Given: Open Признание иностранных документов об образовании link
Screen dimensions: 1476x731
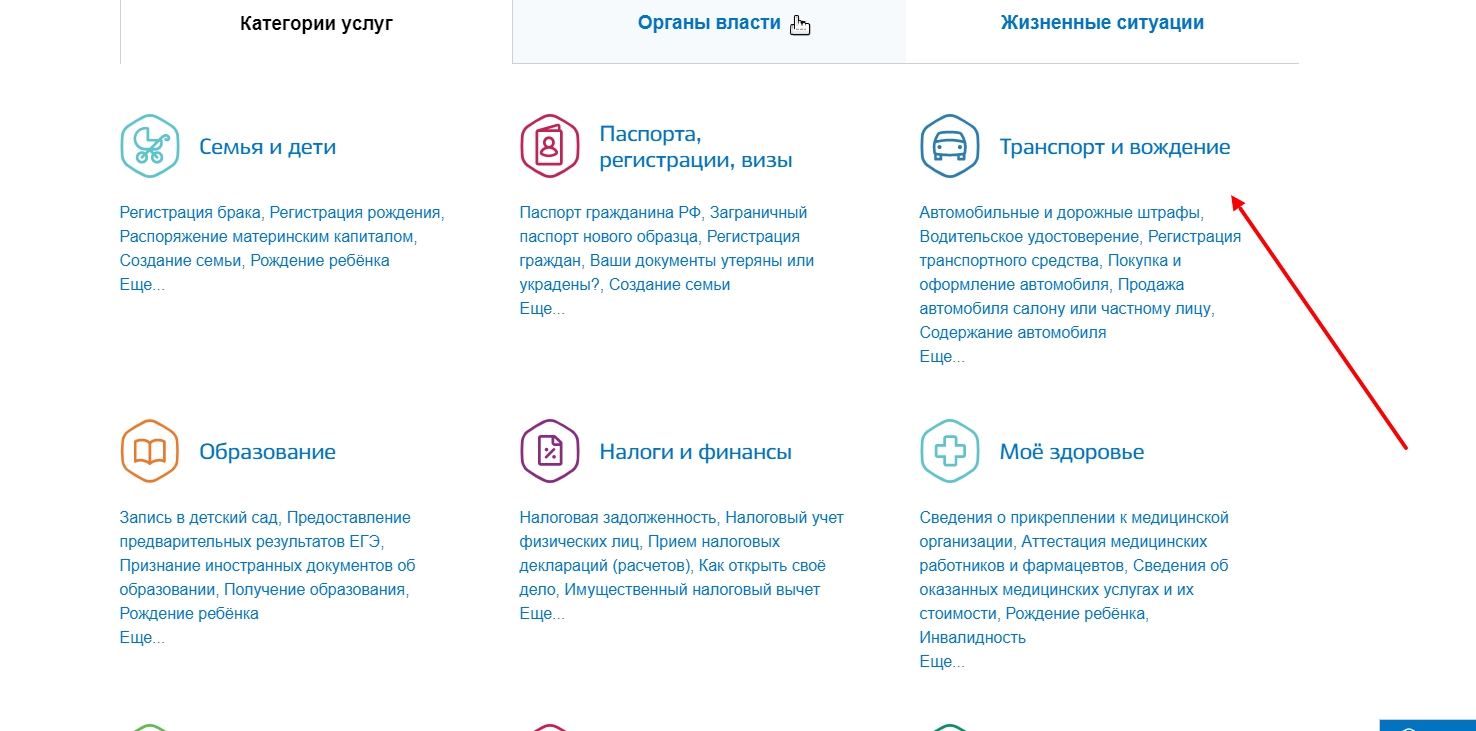Looking at the screenshot, I should [267, 578].
